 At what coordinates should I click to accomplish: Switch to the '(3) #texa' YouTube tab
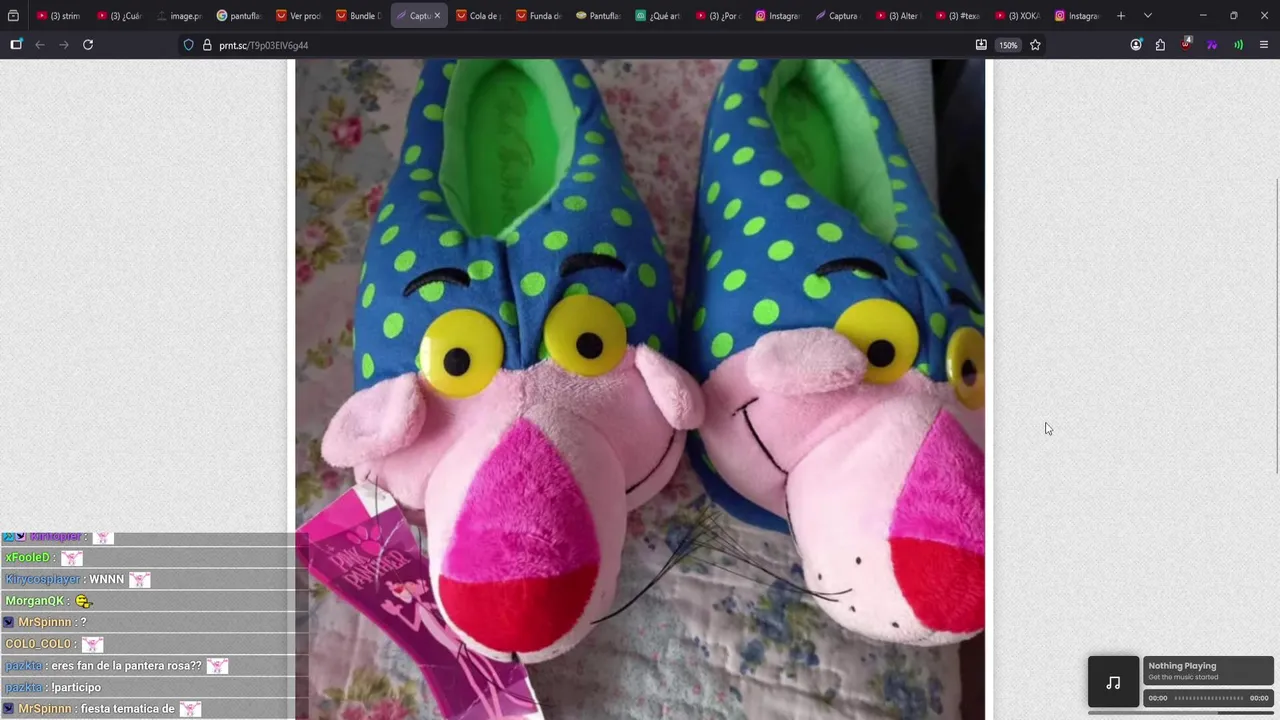pyautogui.click(x=959, y=16)
